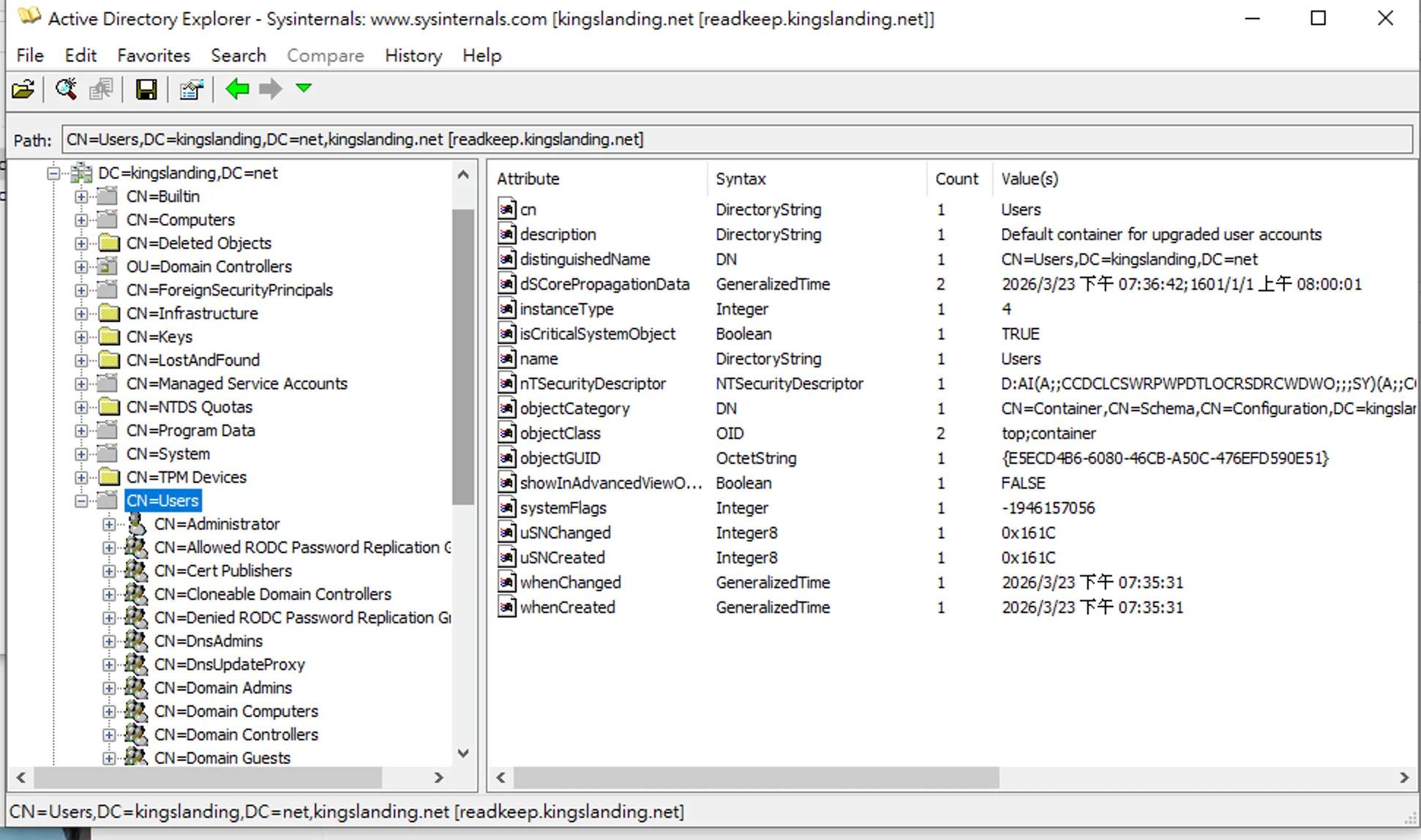Open the Edit menu

click(80, 56)
